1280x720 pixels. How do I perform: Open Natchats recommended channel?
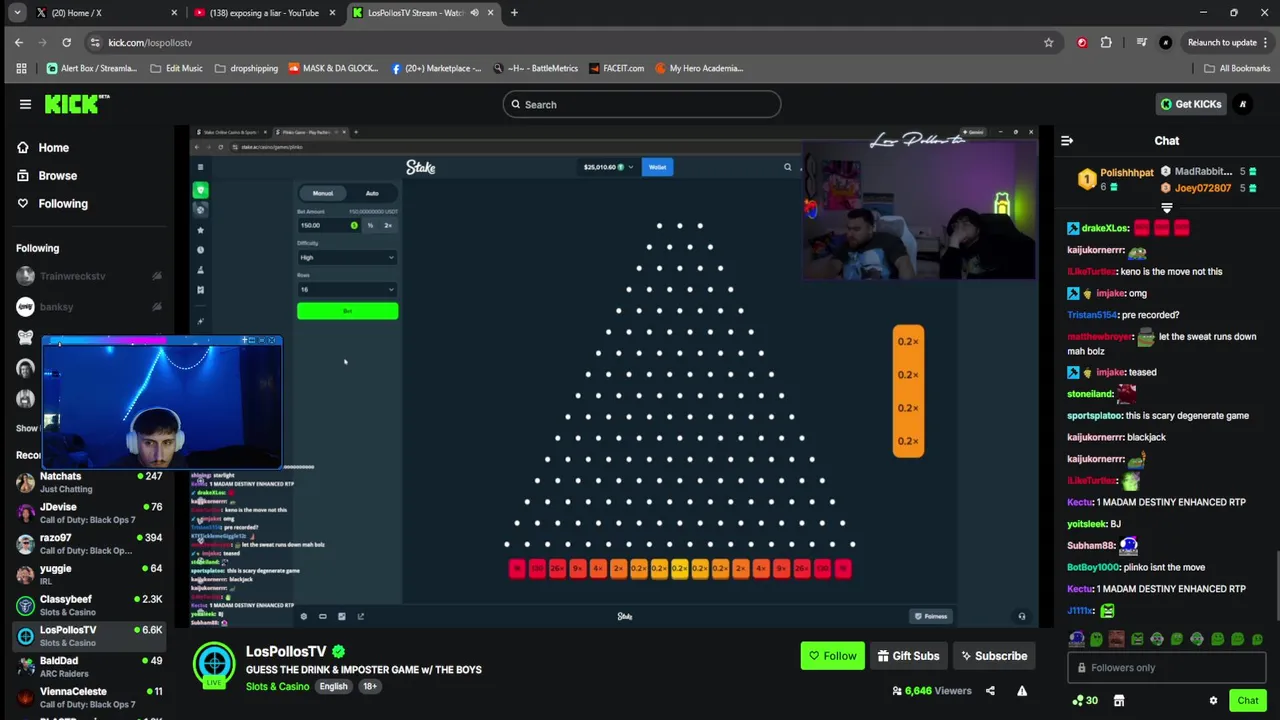pyautogui.click(x=88, y=482)
